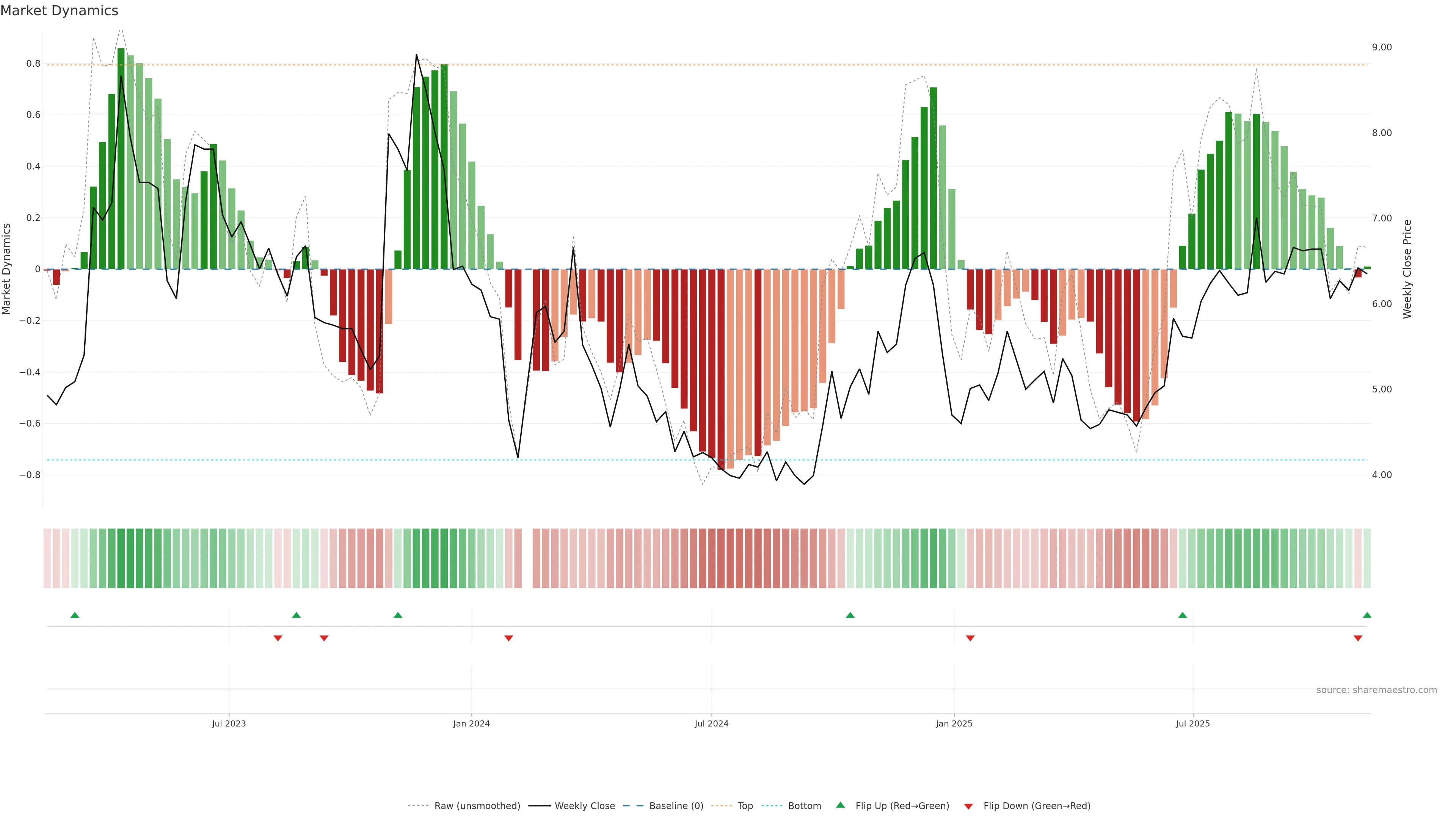Click the 9.00 tick on price axis

[x=1381, y=47]
